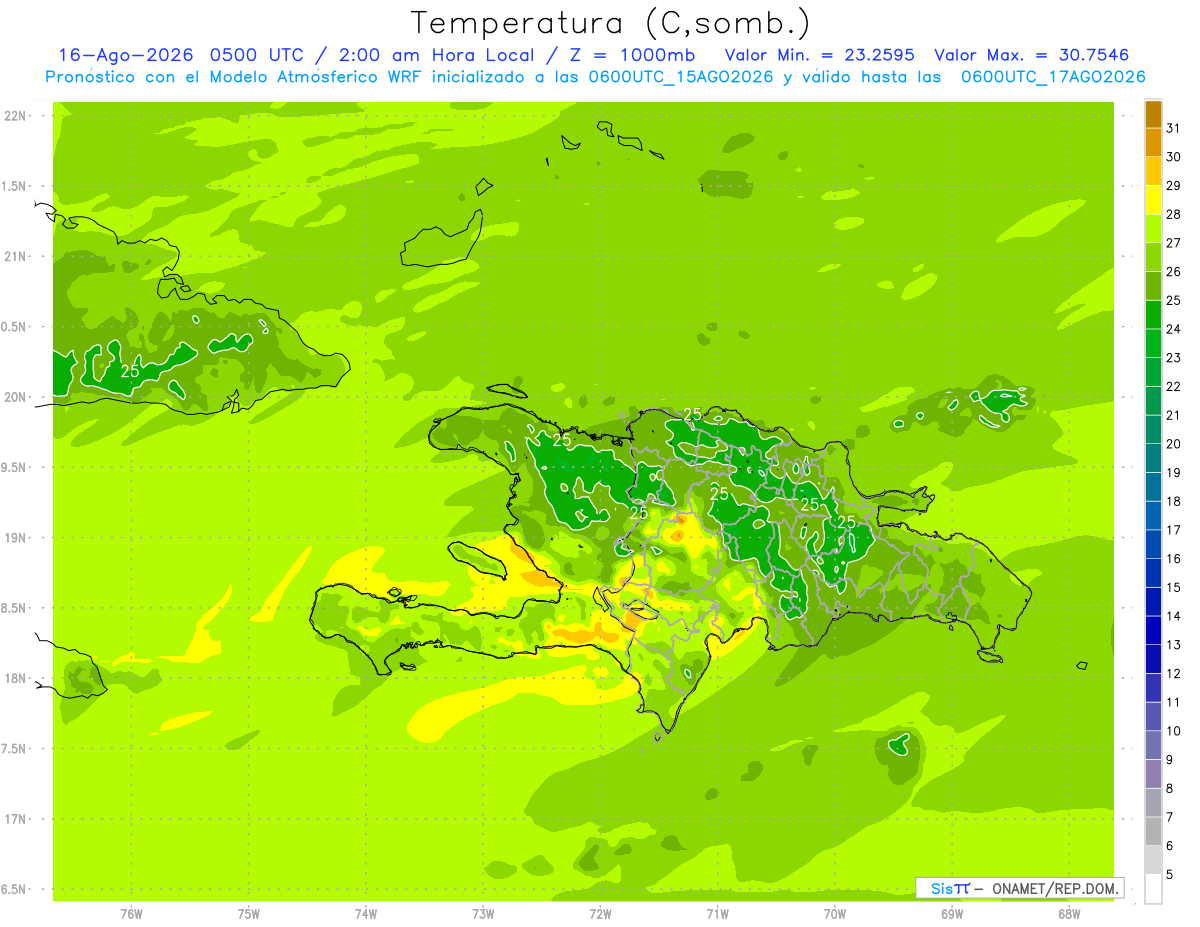Viewport: 1200px width, 927px height.
Task: Click the '72W' longitude axis label
Action: 600,914
